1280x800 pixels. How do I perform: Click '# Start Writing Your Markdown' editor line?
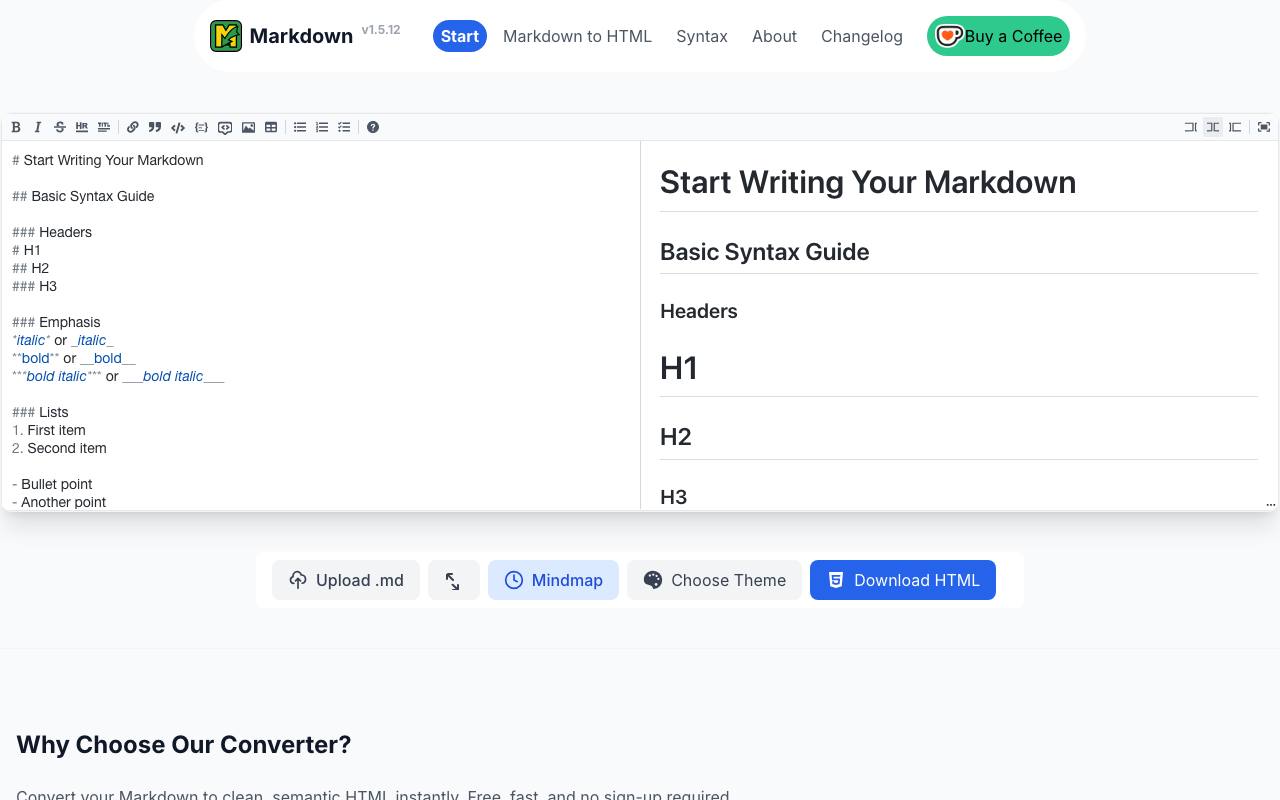(x=108, y=160)
